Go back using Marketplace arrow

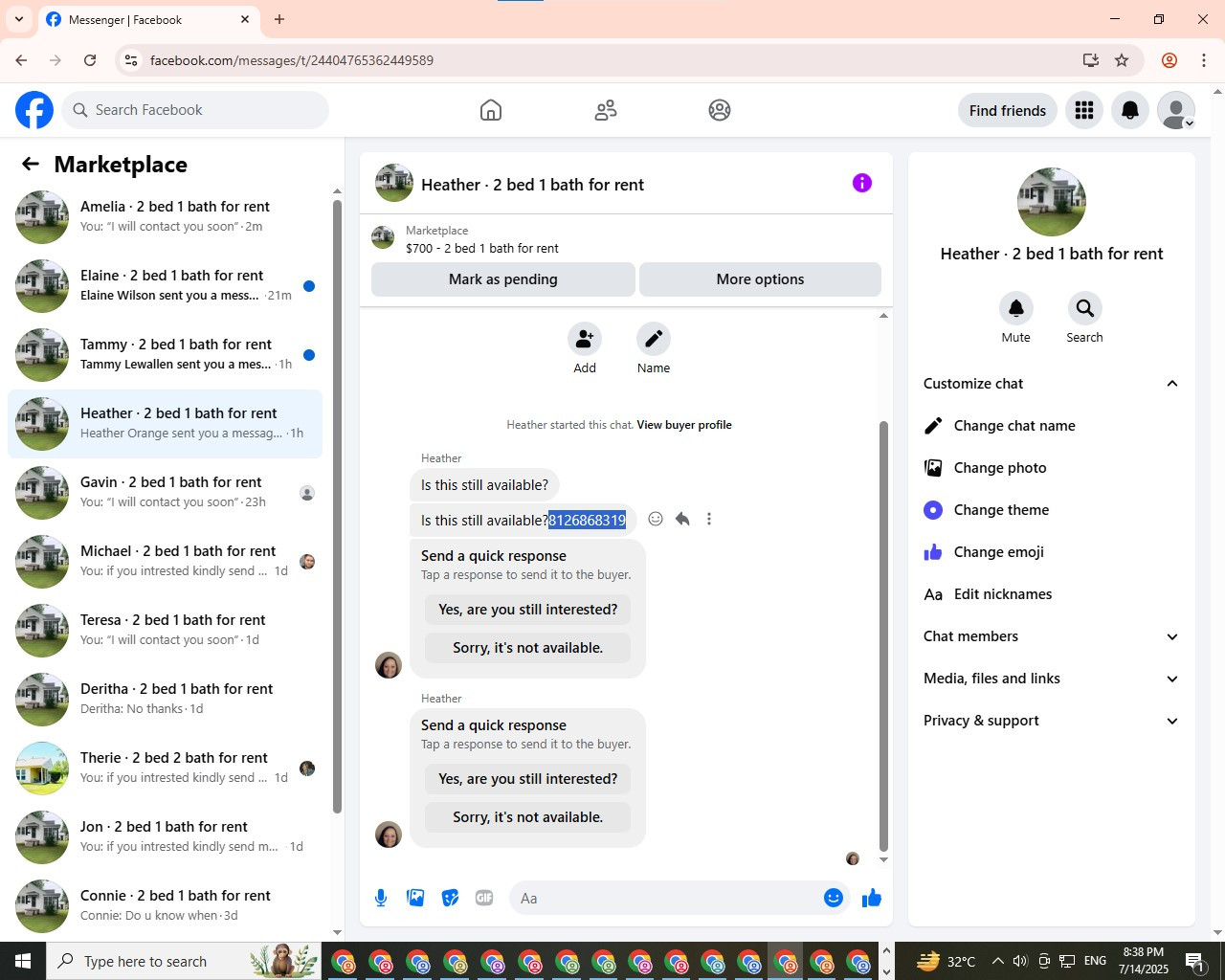coord(31,164)
